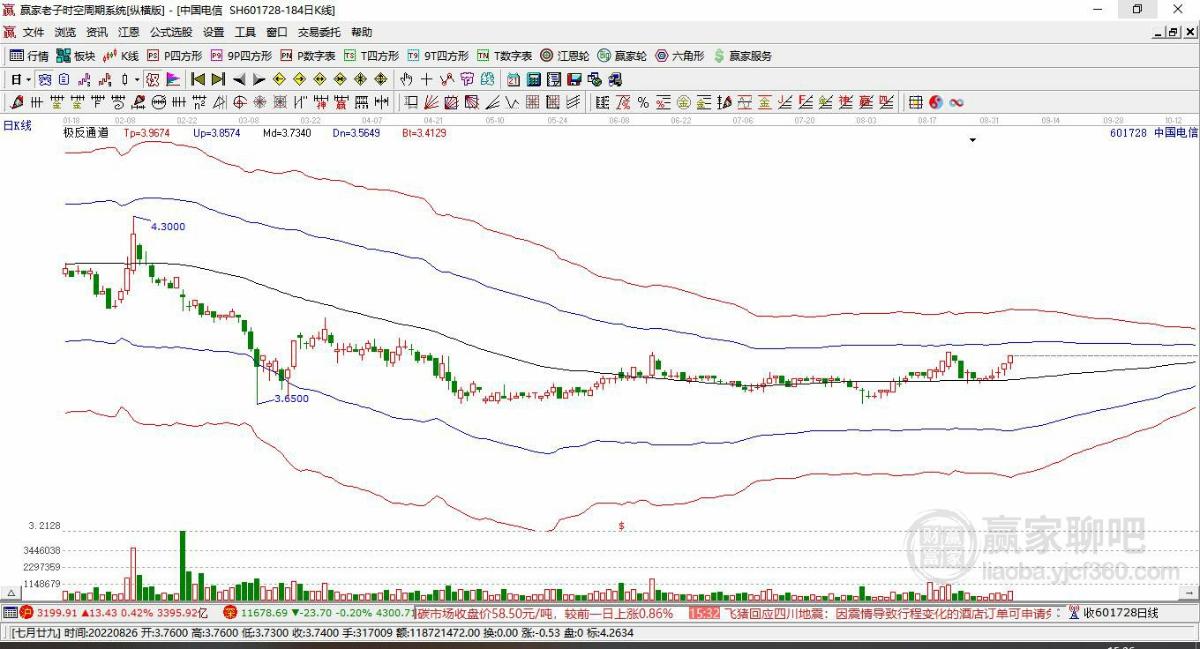Select the circle crosshair target tool
This screenshot has width=1200, height=649.
pos(240,101)
